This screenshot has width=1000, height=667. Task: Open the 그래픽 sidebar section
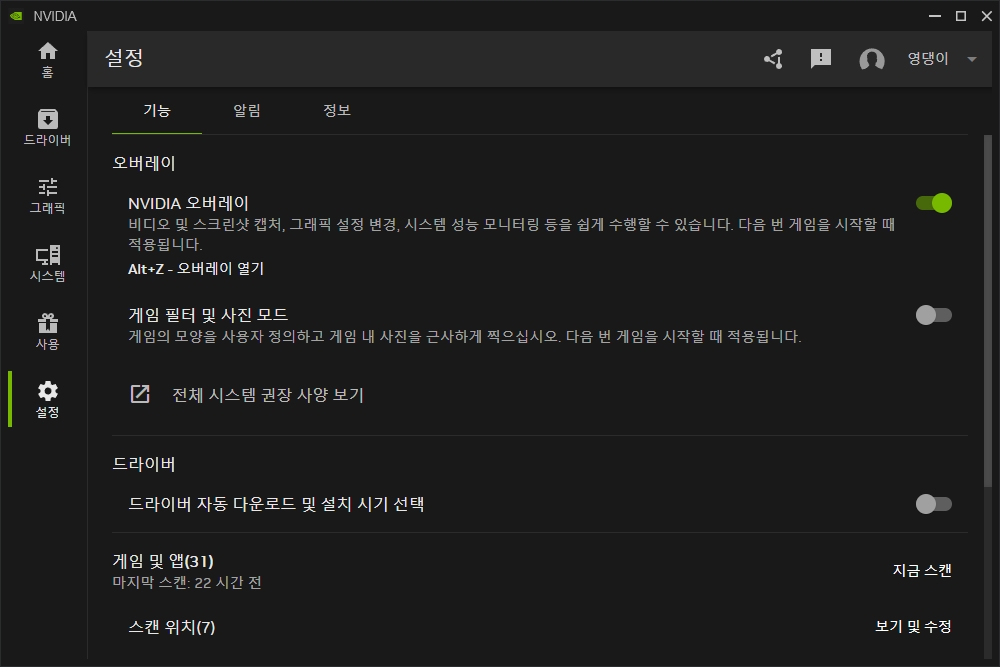(47, 196)
